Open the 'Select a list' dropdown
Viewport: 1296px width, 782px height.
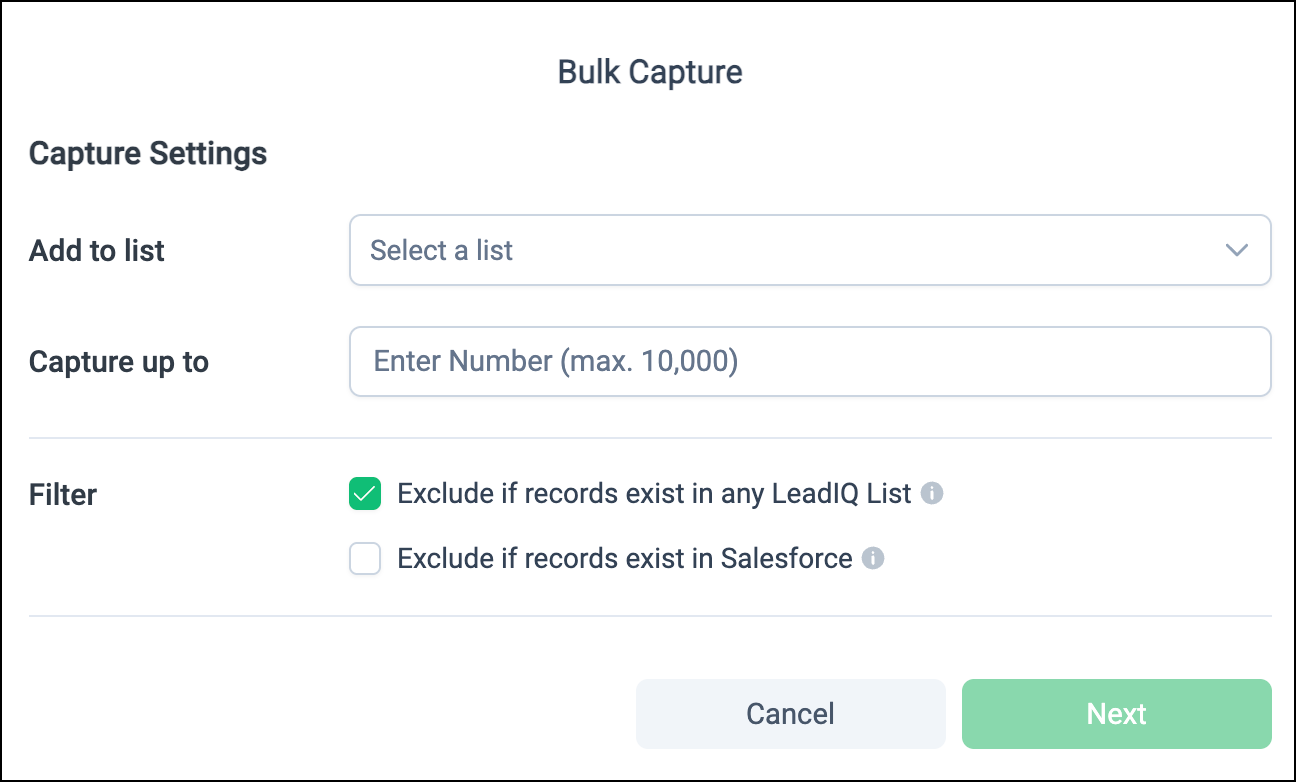click(809, 250)
